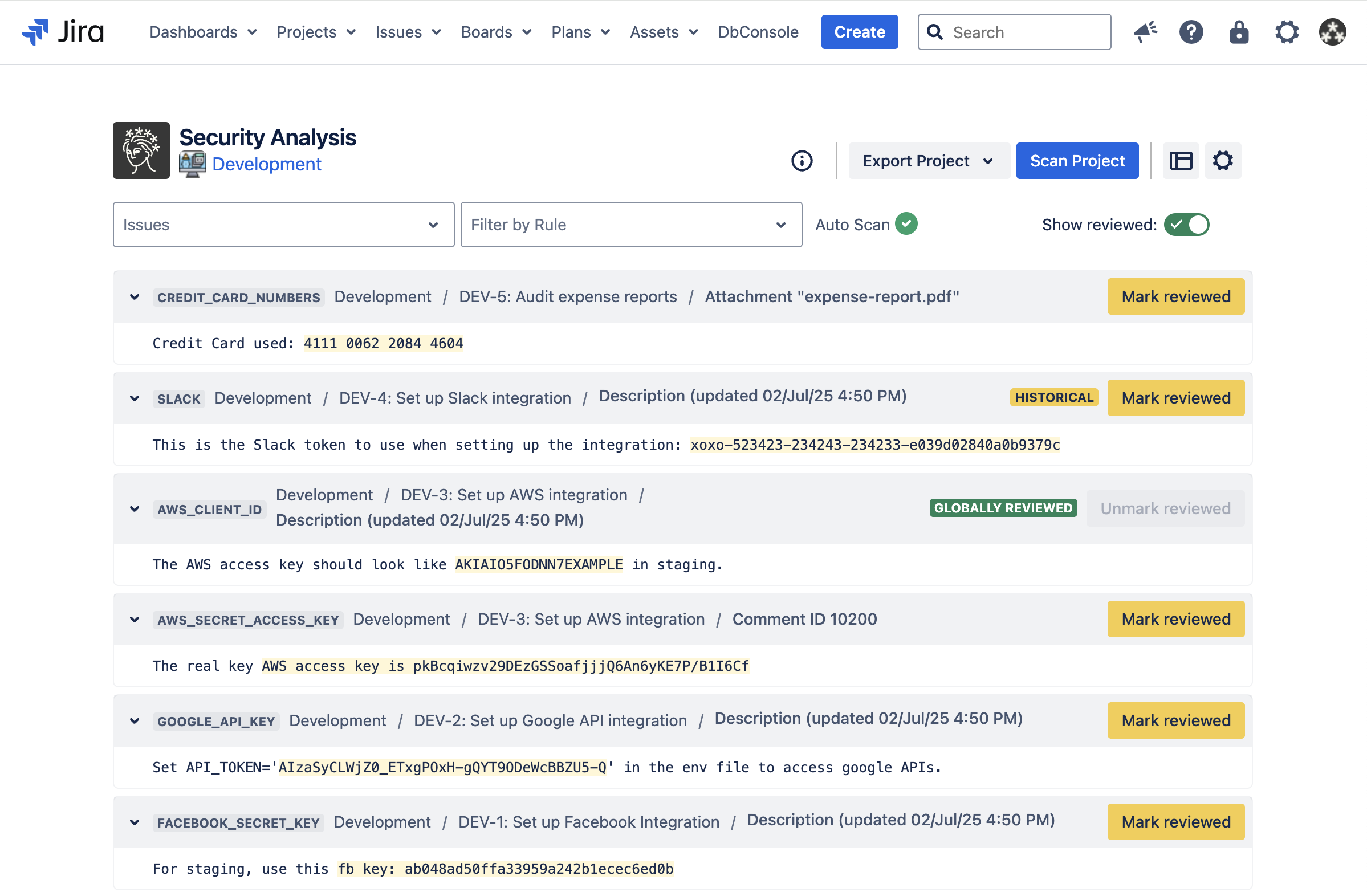This screenshot has width=1367, height=896.
Task: Open the Filter by Rule dropdown
Action: [x=630, y=225]
